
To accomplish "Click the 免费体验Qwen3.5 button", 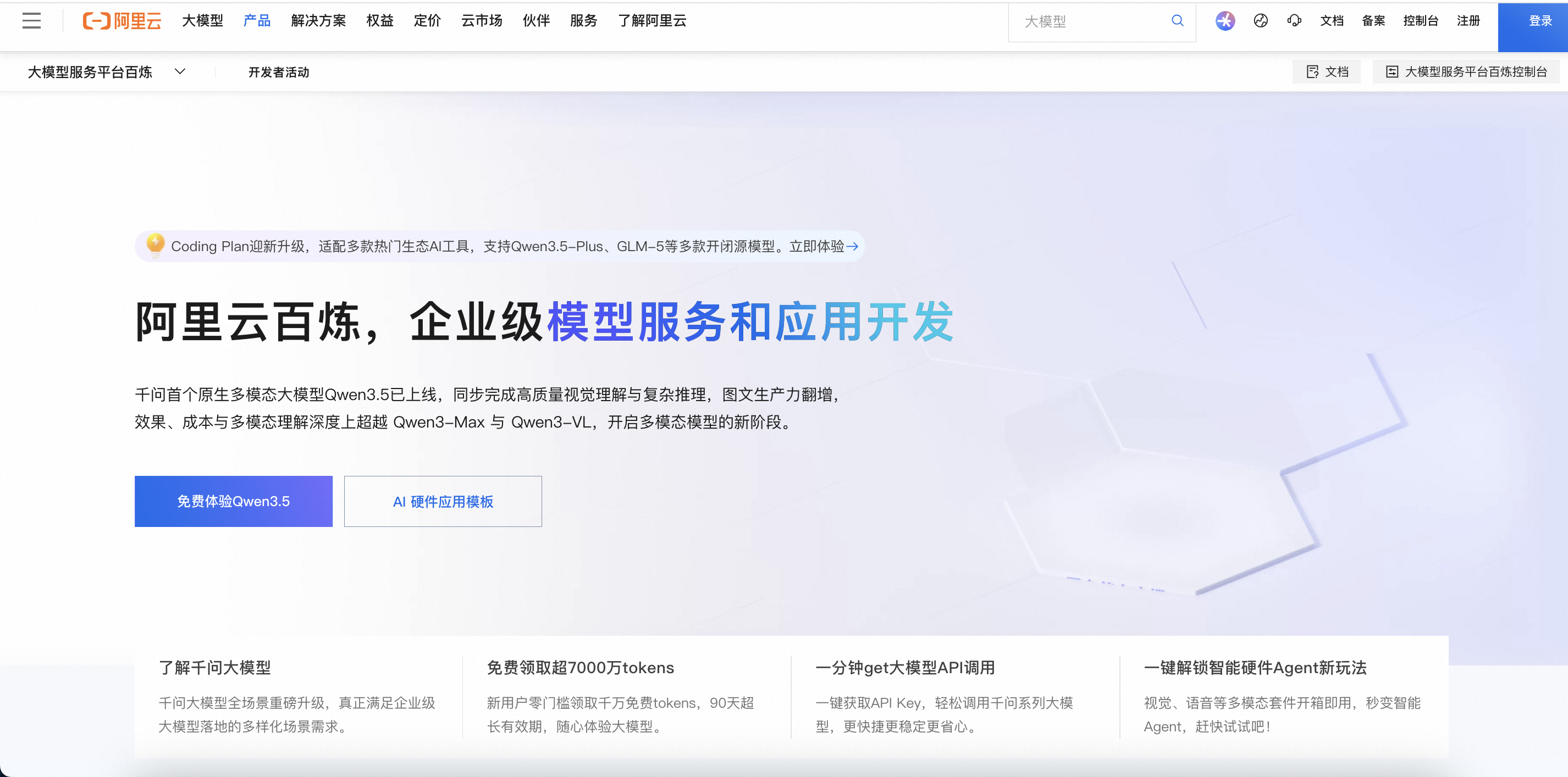I will pos(233,501).
